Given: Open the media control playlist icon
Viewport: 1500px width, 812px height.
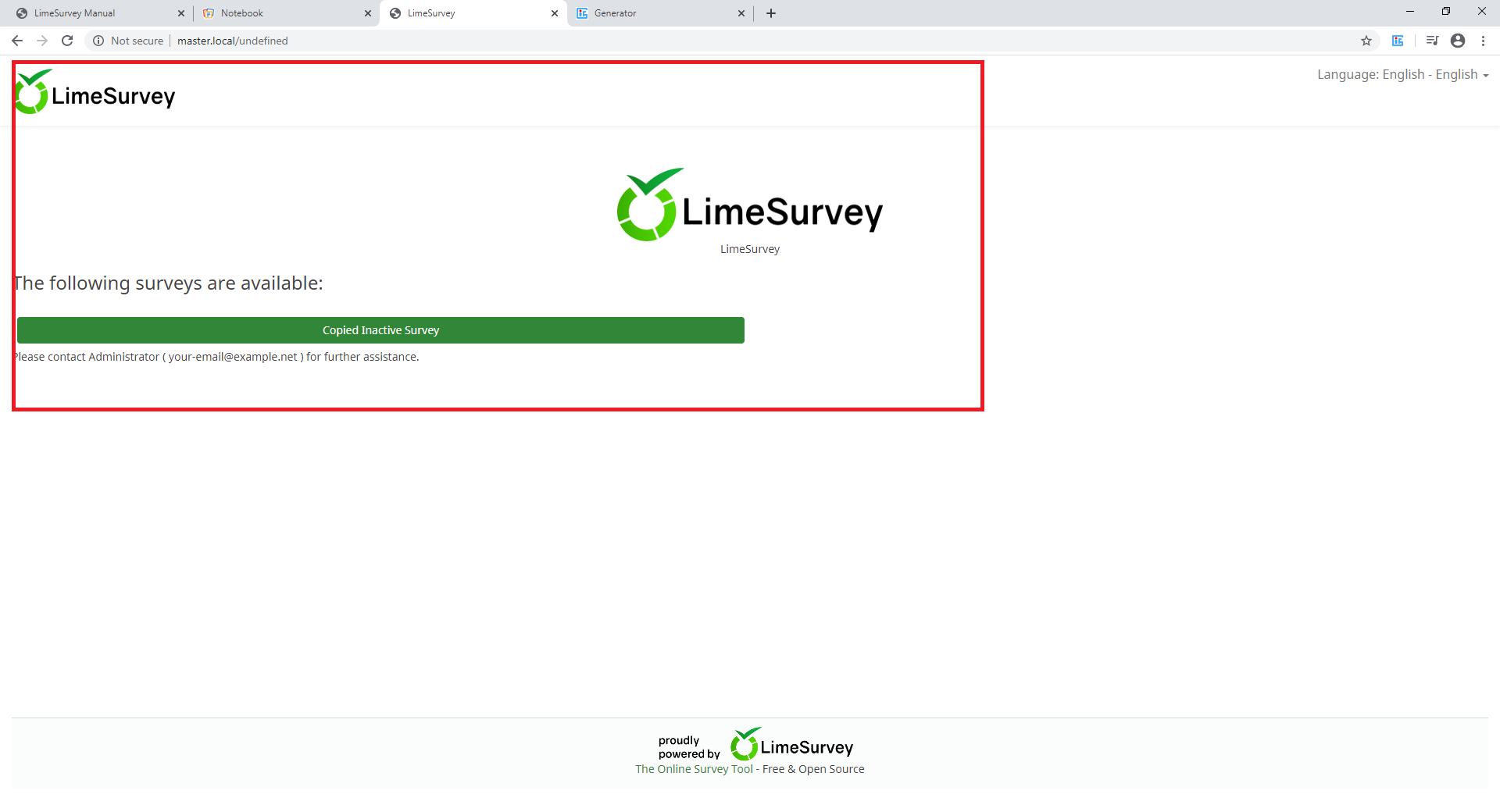Looking at the screenshot, I should click(1432, 41).
